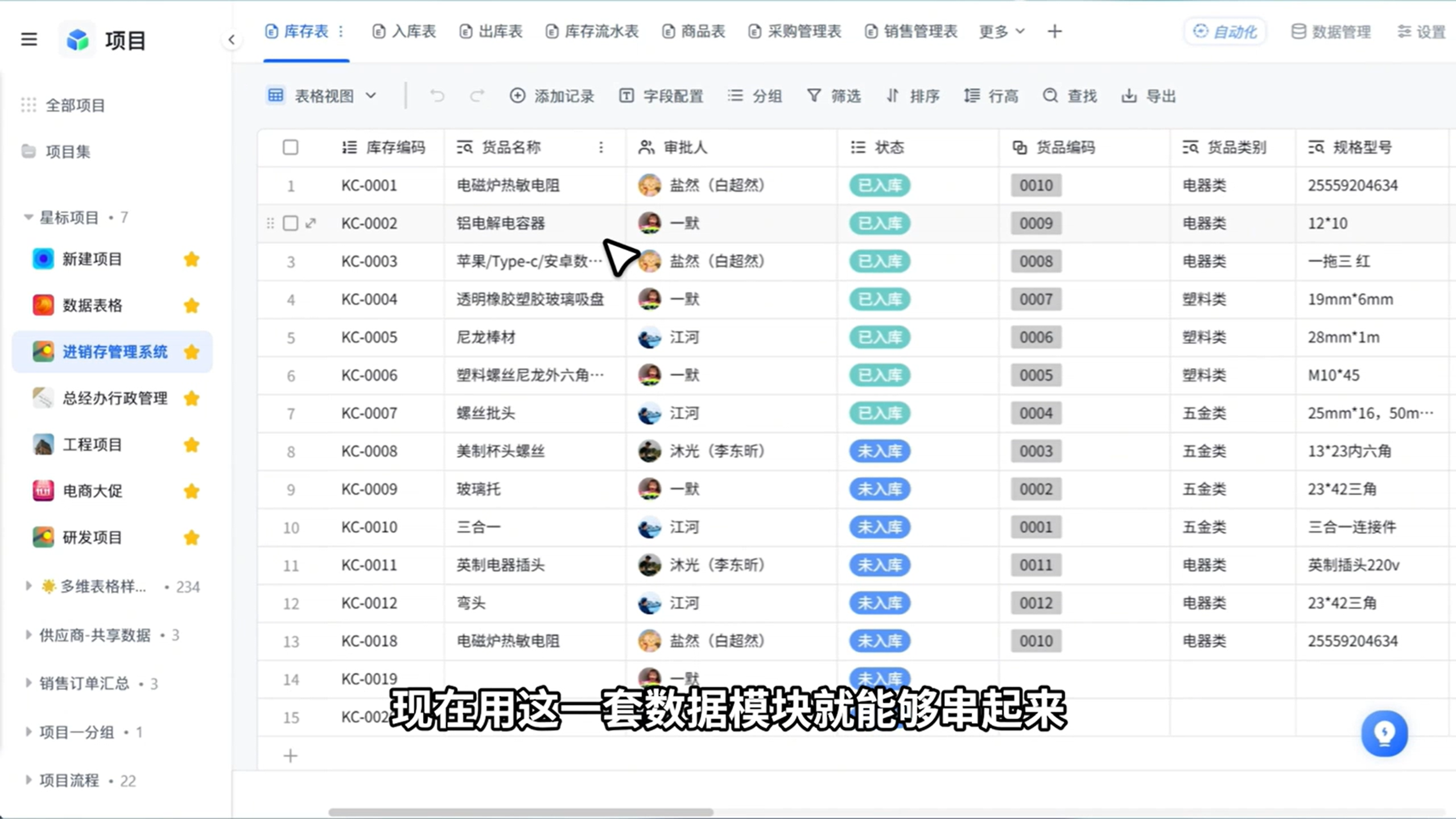Open the 表格视图 view dropdown
The height and width of the screenshot is (819, 1456).
[x=323, y=96]
